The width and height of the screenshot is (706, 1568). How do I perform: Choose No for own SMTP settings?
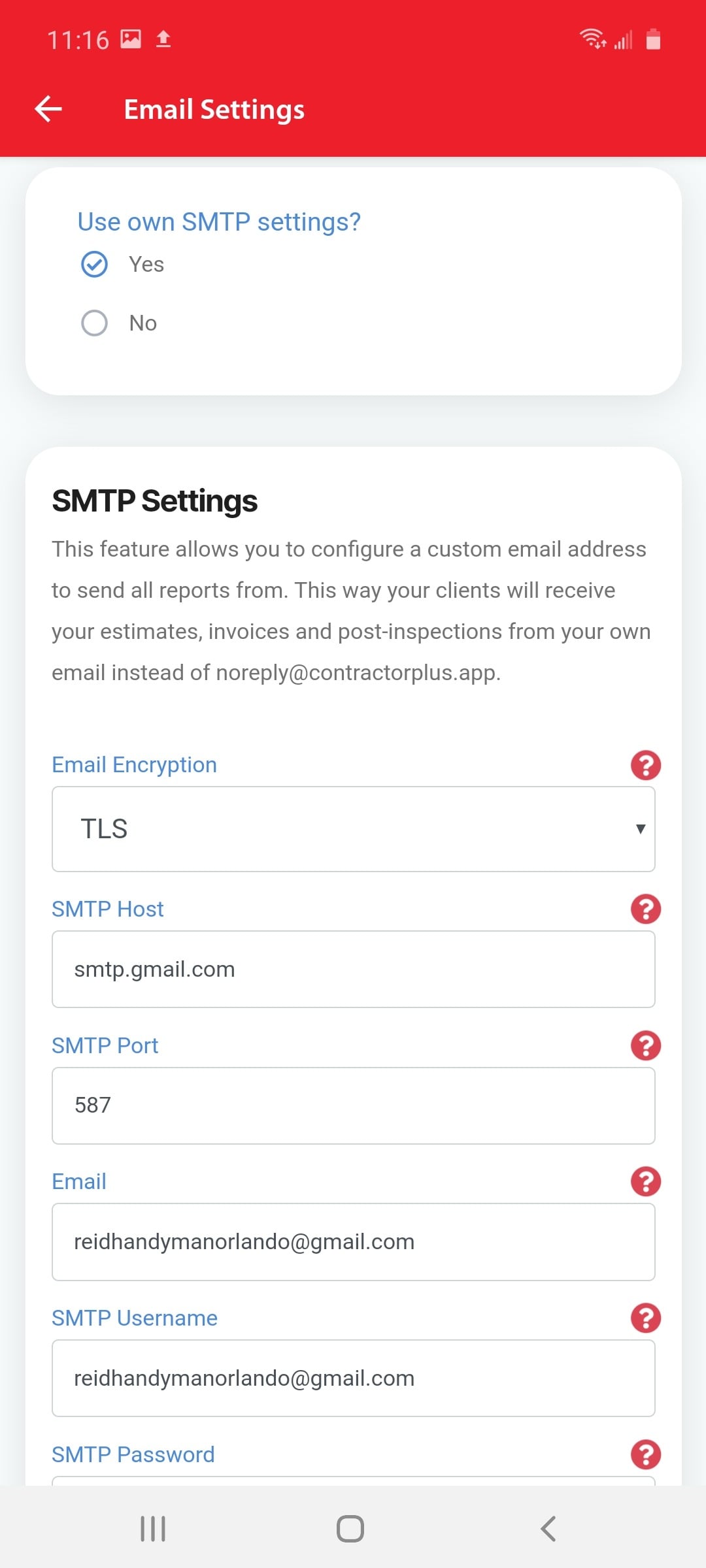coord(94,323)
